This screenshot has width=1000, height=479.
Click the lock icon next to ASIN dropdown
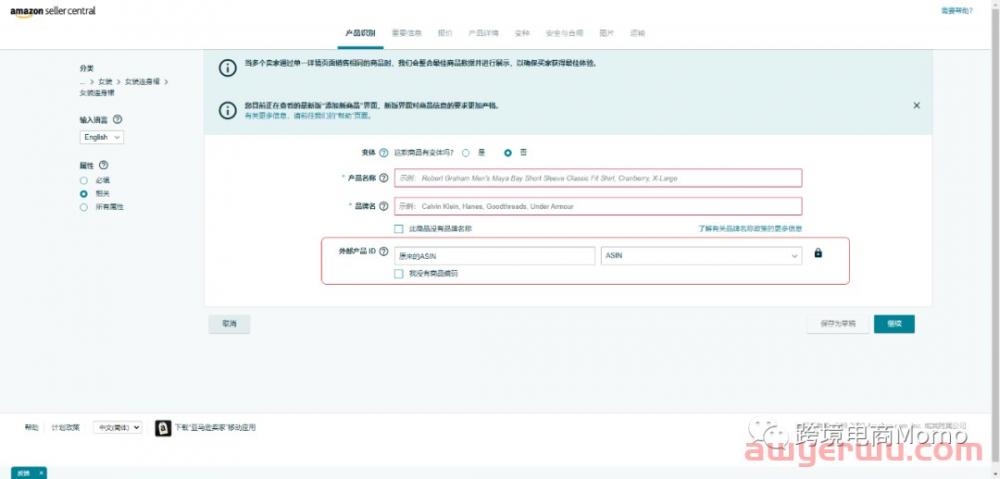[818, 253]
